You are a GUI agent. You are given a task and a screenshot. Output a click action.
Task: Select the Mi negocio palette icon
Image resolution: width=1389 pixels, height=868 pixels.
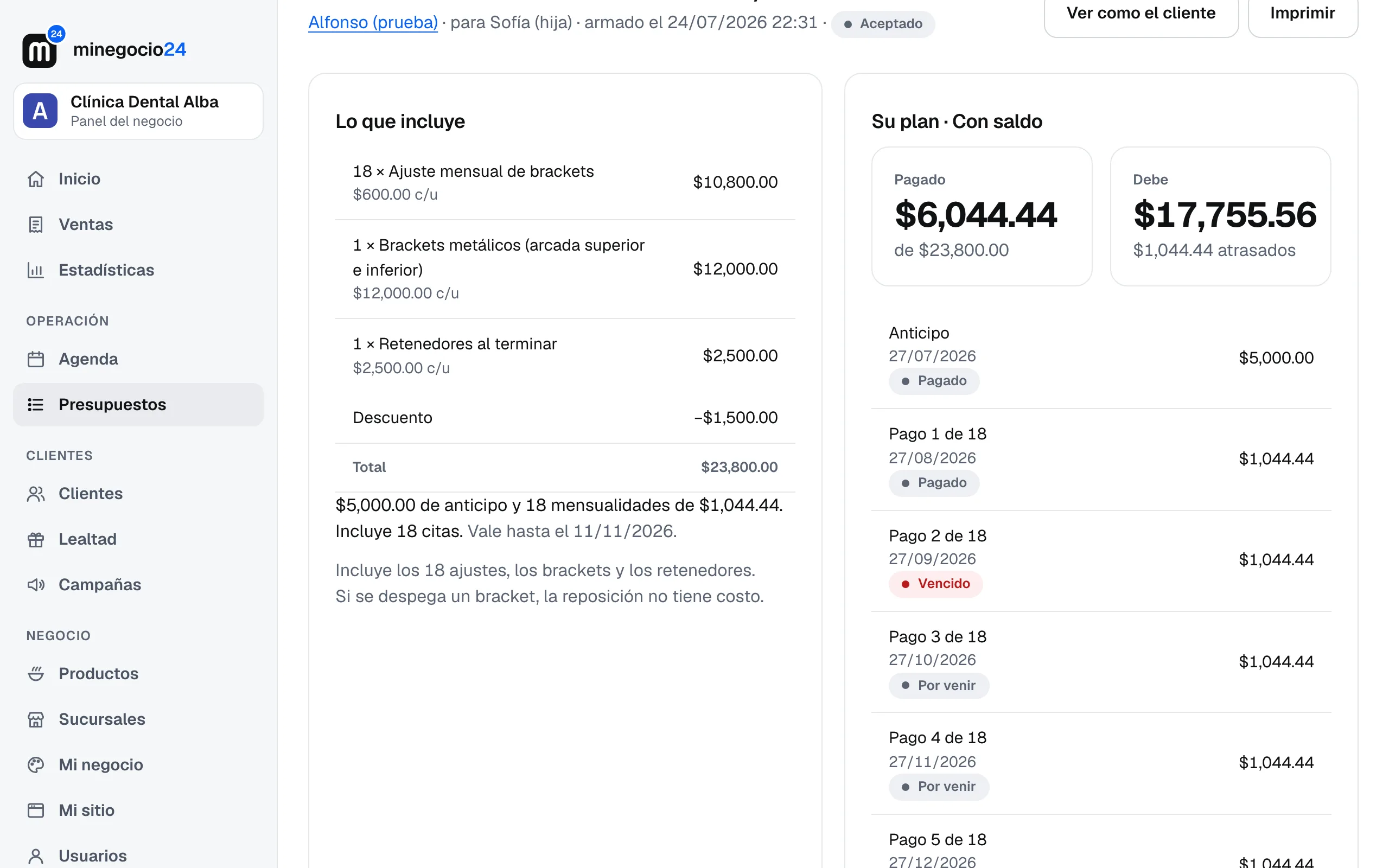point(36,765)
